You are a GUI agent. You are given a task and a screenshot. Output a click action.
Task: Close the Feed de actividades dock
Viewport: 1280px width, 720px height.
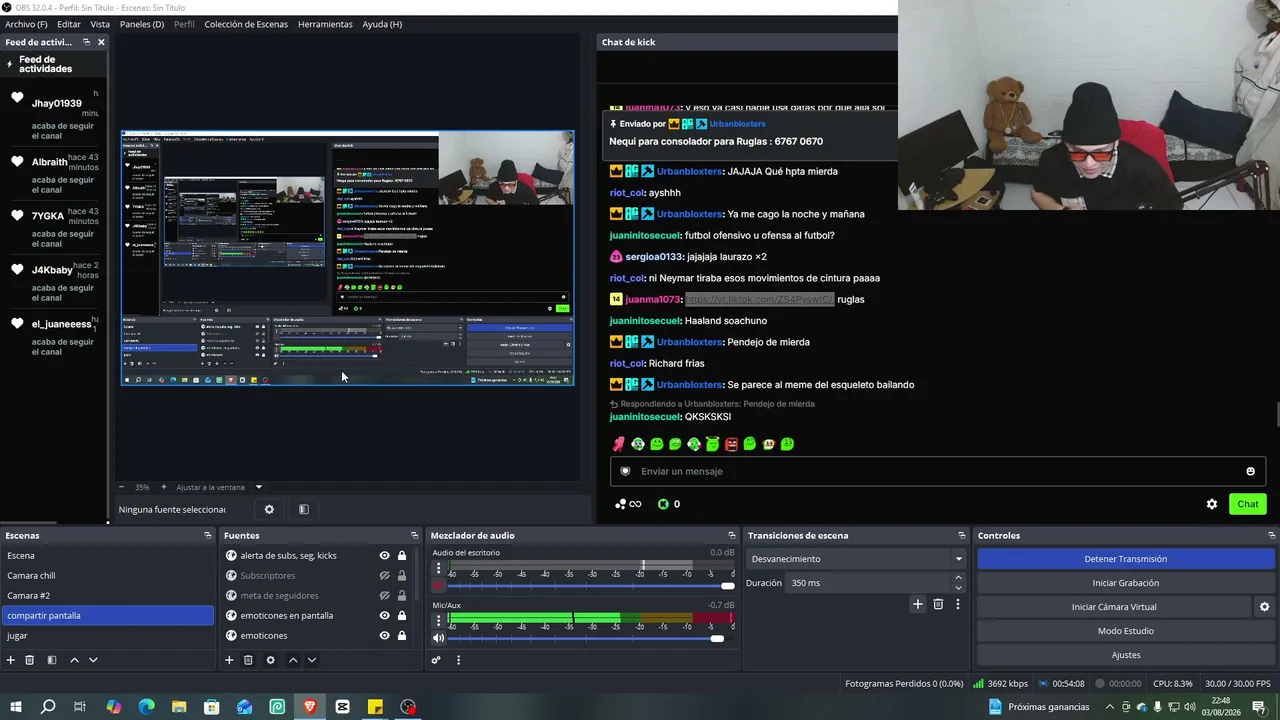pos(101,42)
